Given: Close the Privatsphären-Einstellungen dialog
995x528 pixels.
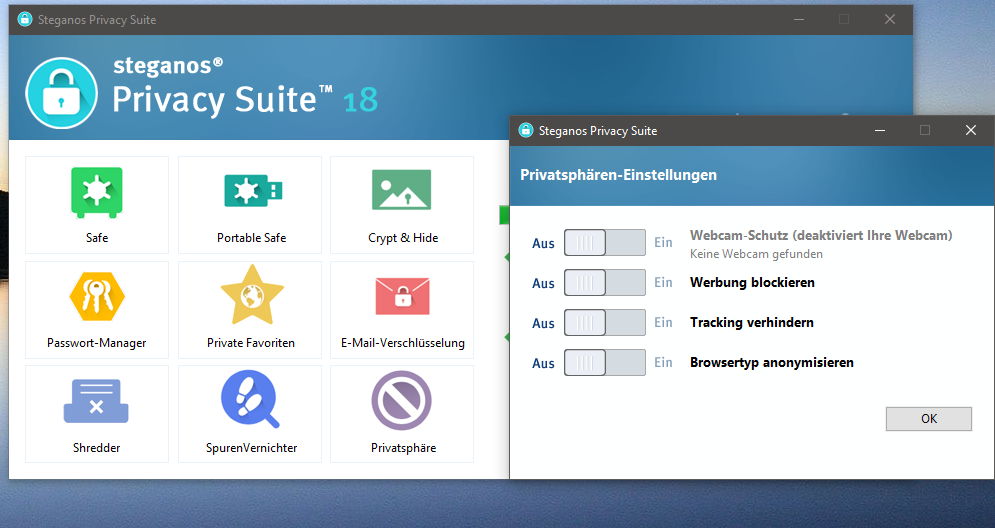Looking at the screenshot, I should [x=971, y=130].
